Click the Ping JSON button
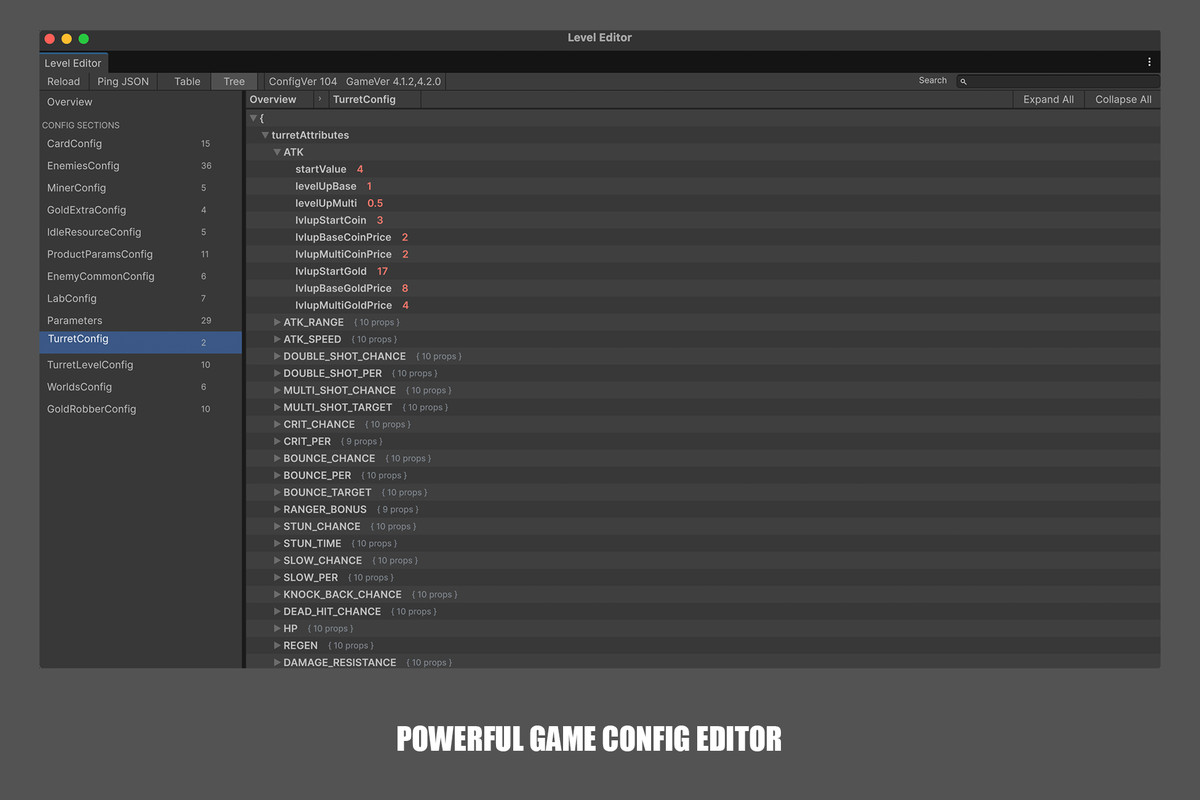 coord(123,82)
